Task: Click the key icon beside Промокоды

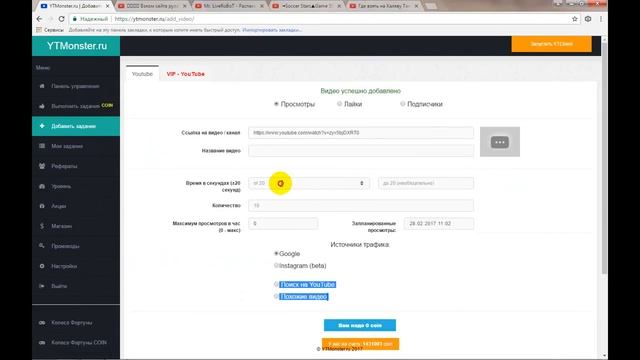Action: pos(42,246)
